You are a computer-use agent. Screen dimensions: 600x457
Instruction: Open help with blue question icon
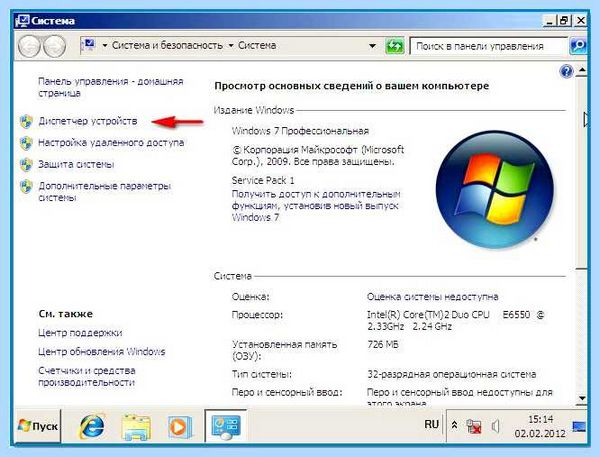pos(566,71)
